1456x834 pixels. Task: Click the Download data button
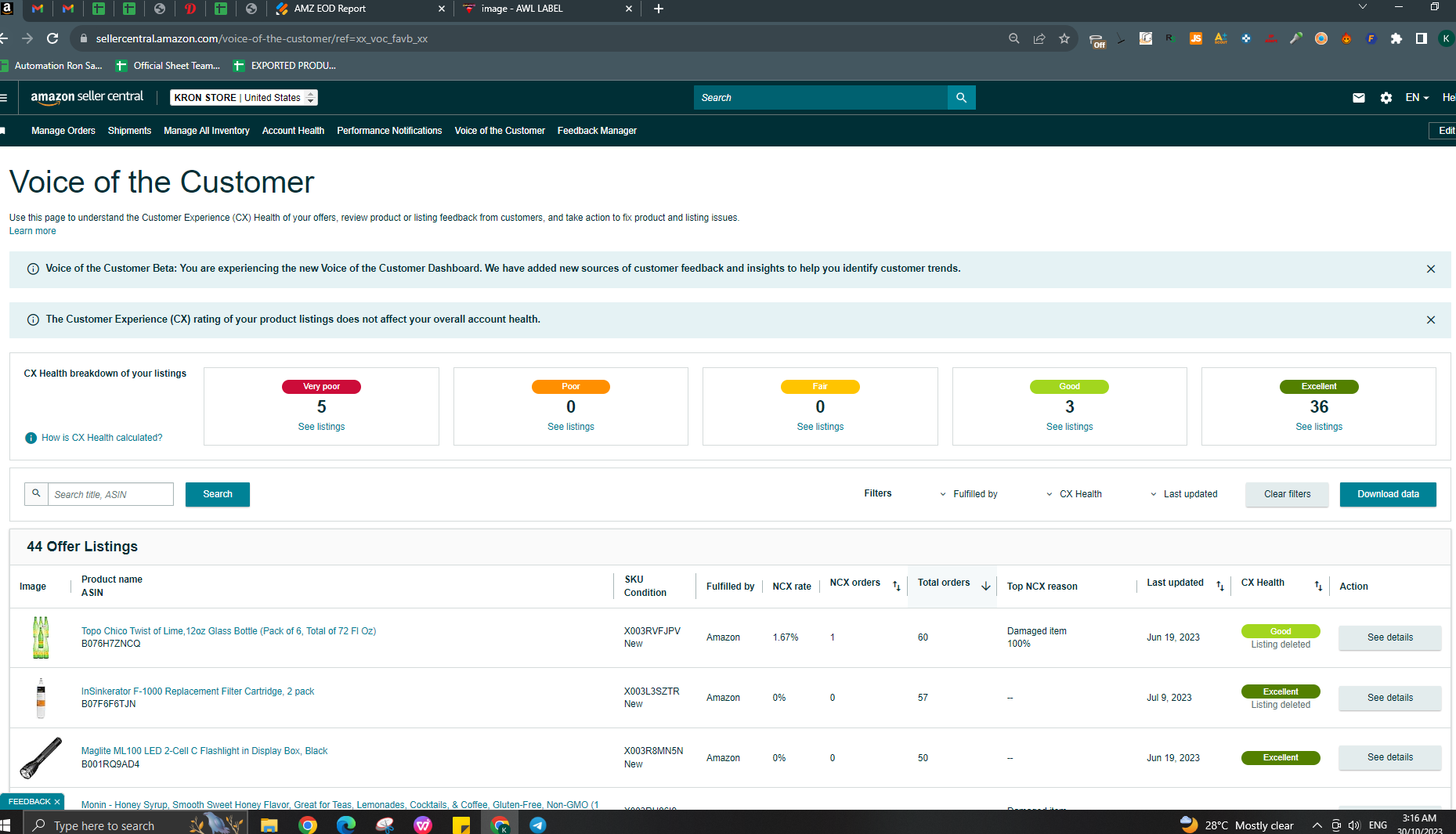[x=1388, y=494]
